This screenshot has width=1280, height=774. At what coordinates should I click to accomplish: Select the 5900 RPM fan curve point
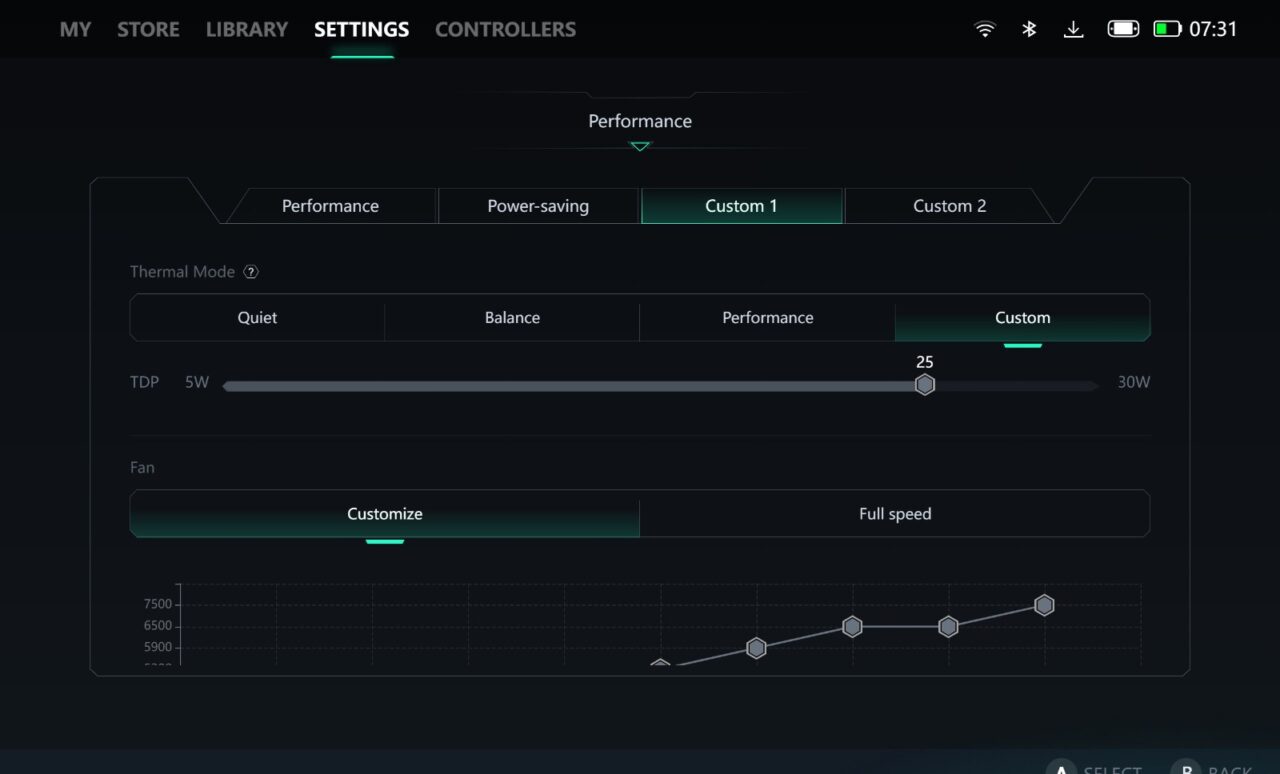point(756,648)
